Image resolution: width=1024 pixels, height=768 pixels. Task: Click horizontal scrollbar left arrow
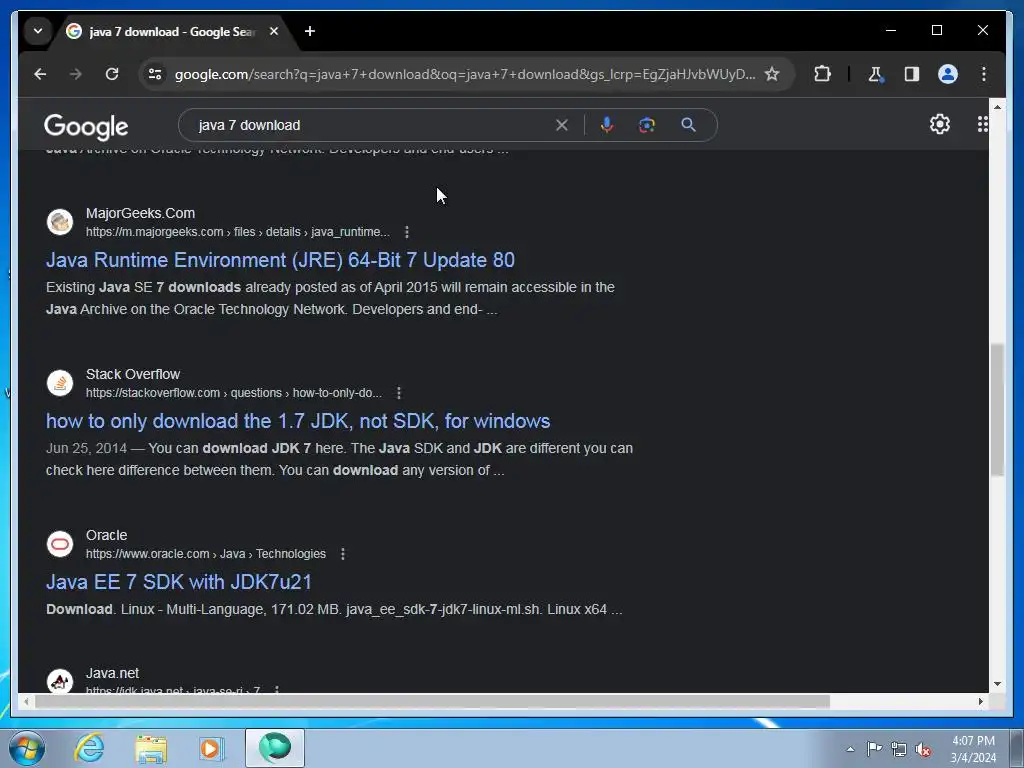pyautogui.click(x=26, y=701)
